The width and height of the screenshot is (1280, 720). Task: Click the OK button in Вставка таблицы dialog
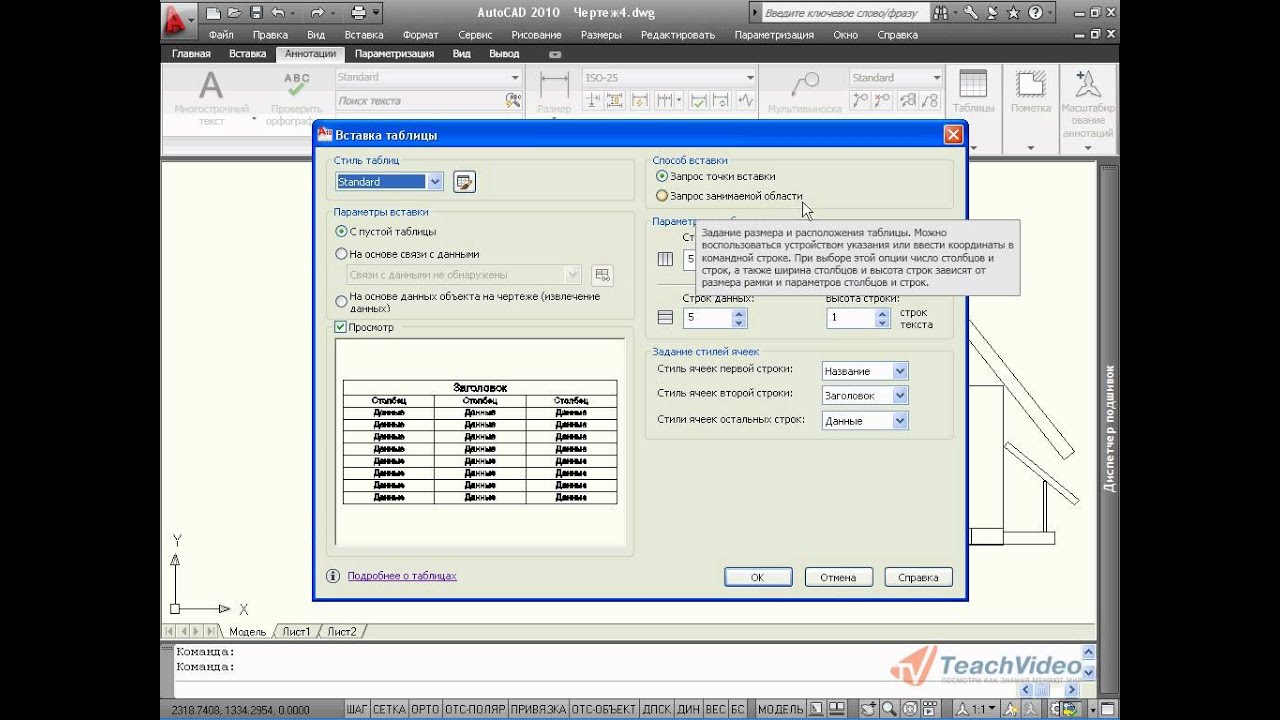click(758, 577)
